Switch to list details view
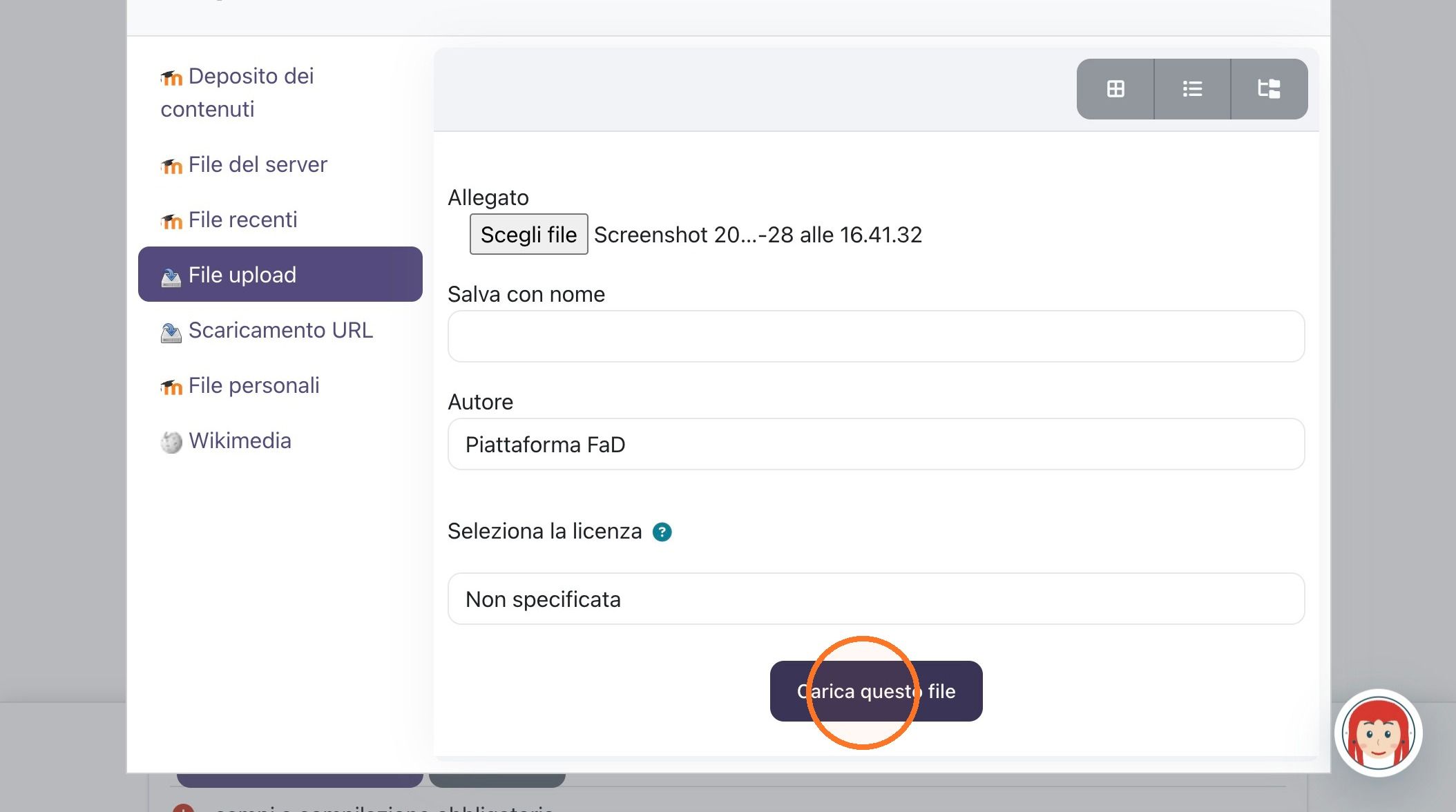 1192,89
